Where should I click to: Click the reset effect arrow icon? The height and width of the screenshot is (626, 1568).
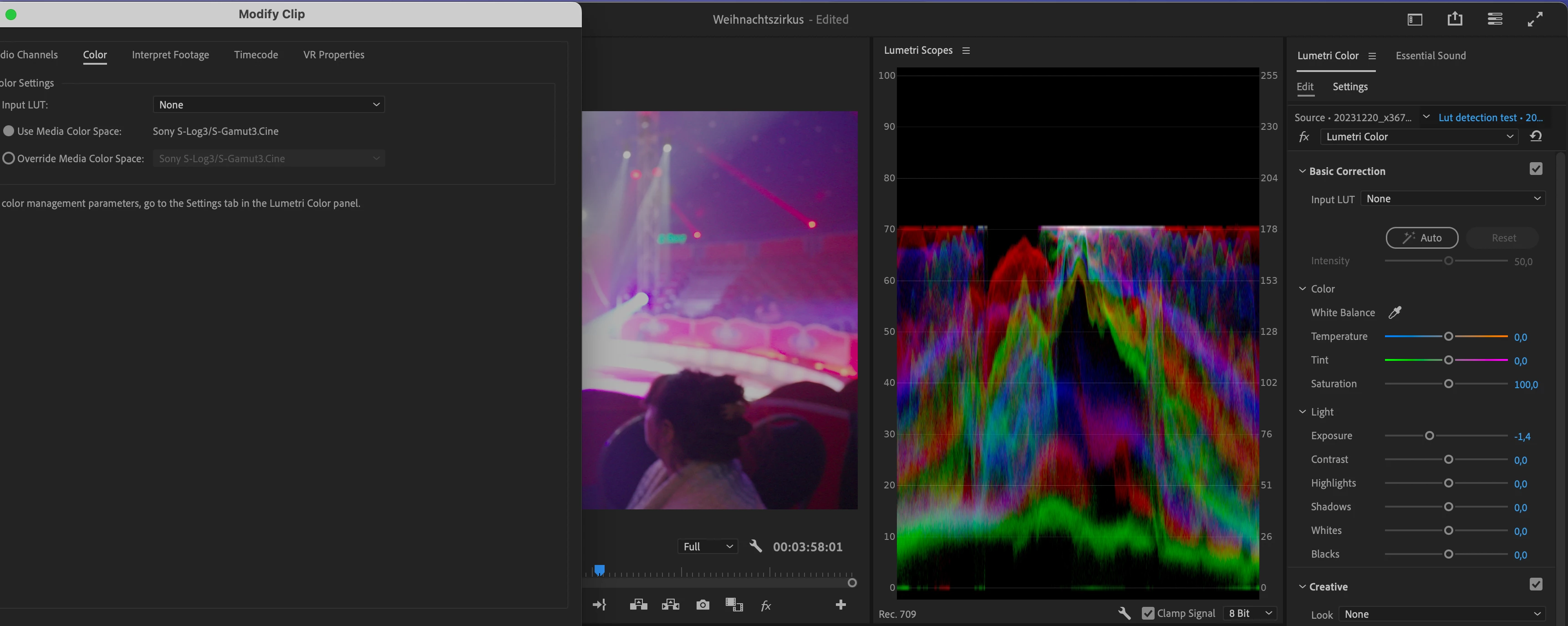point(1536,136)
